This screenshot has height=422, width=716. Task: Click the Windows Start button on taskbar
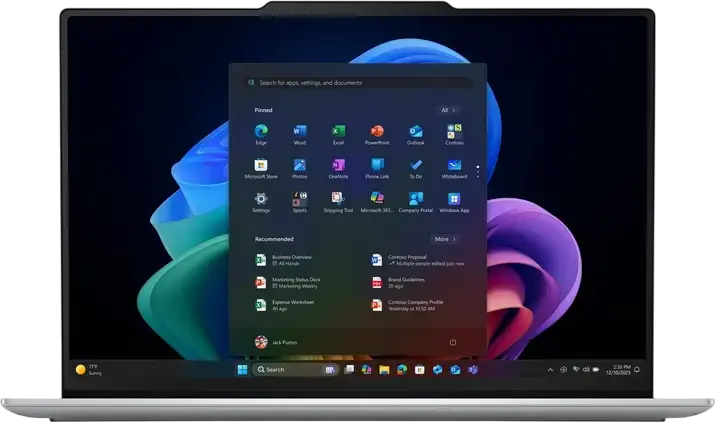pyautogui.click(x=242, y=369)
